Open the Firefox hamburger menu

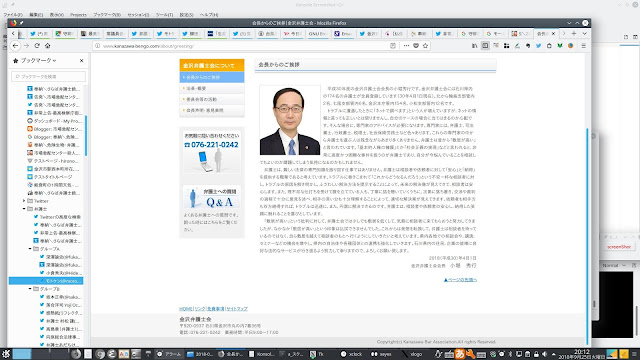(584, 46)
